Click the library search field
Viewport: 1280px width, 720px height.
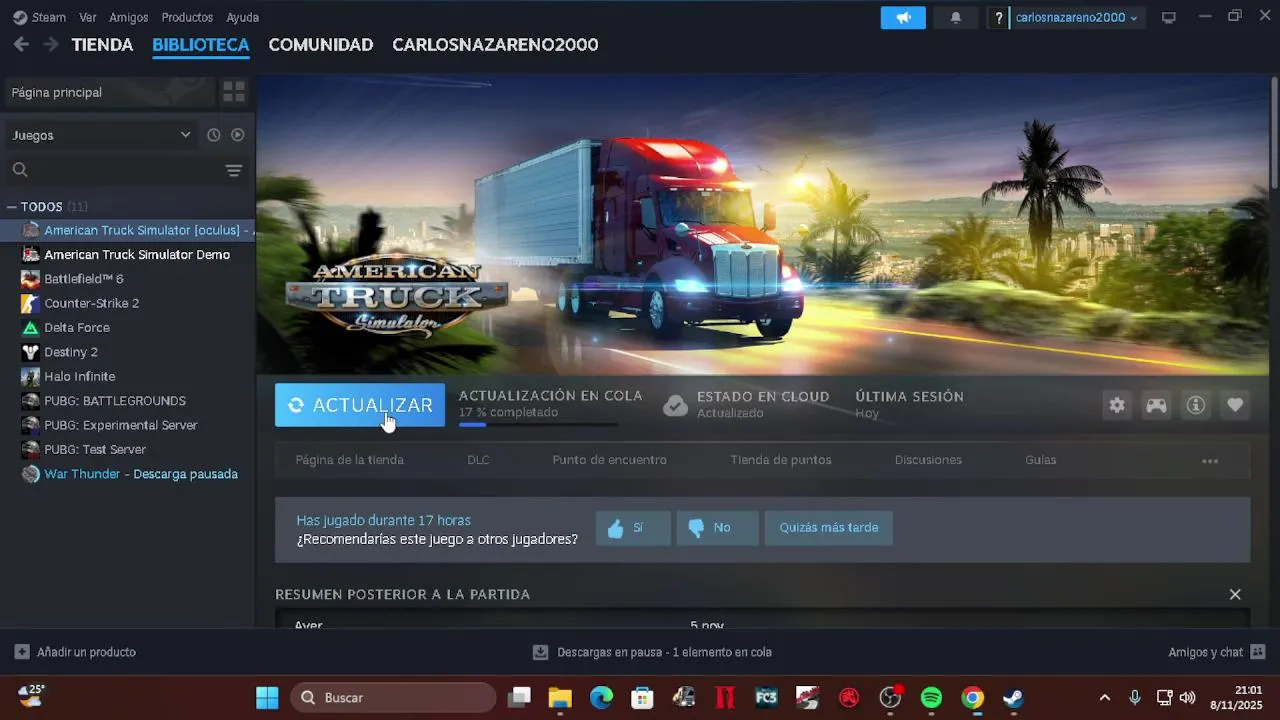112,170
